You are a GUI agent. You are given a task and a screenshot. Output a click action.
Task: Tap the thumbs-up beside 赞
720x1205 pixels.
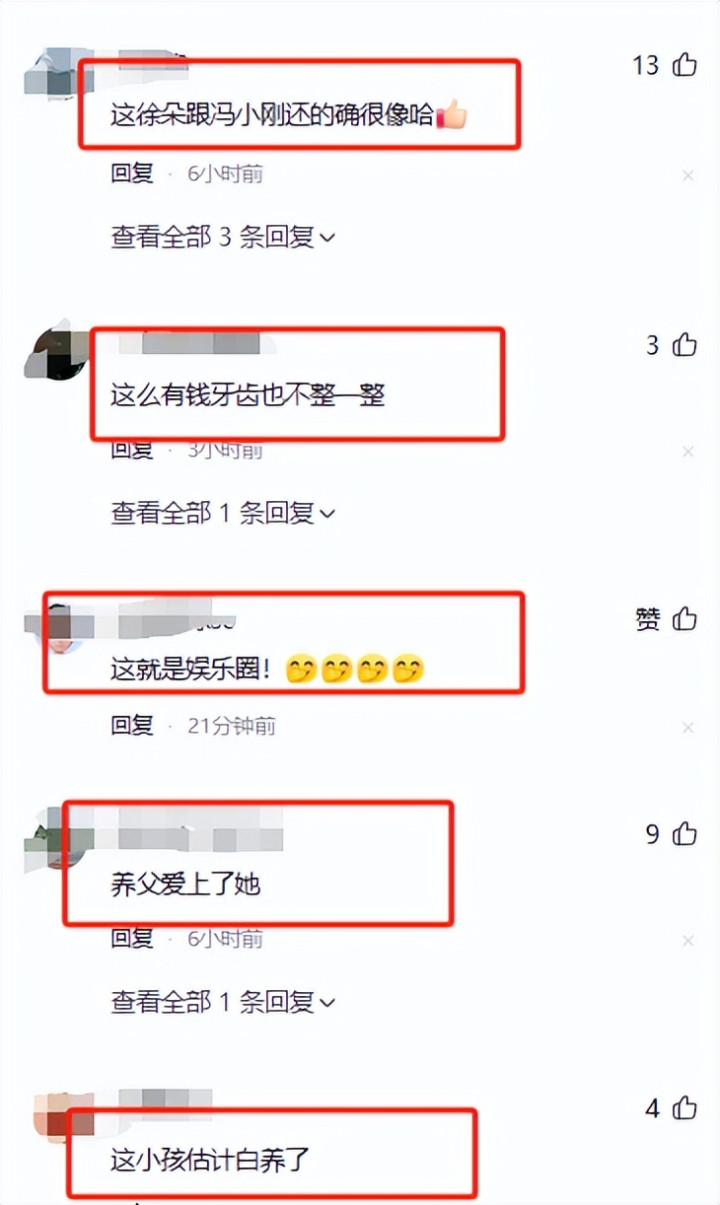(x=685, y=619)
